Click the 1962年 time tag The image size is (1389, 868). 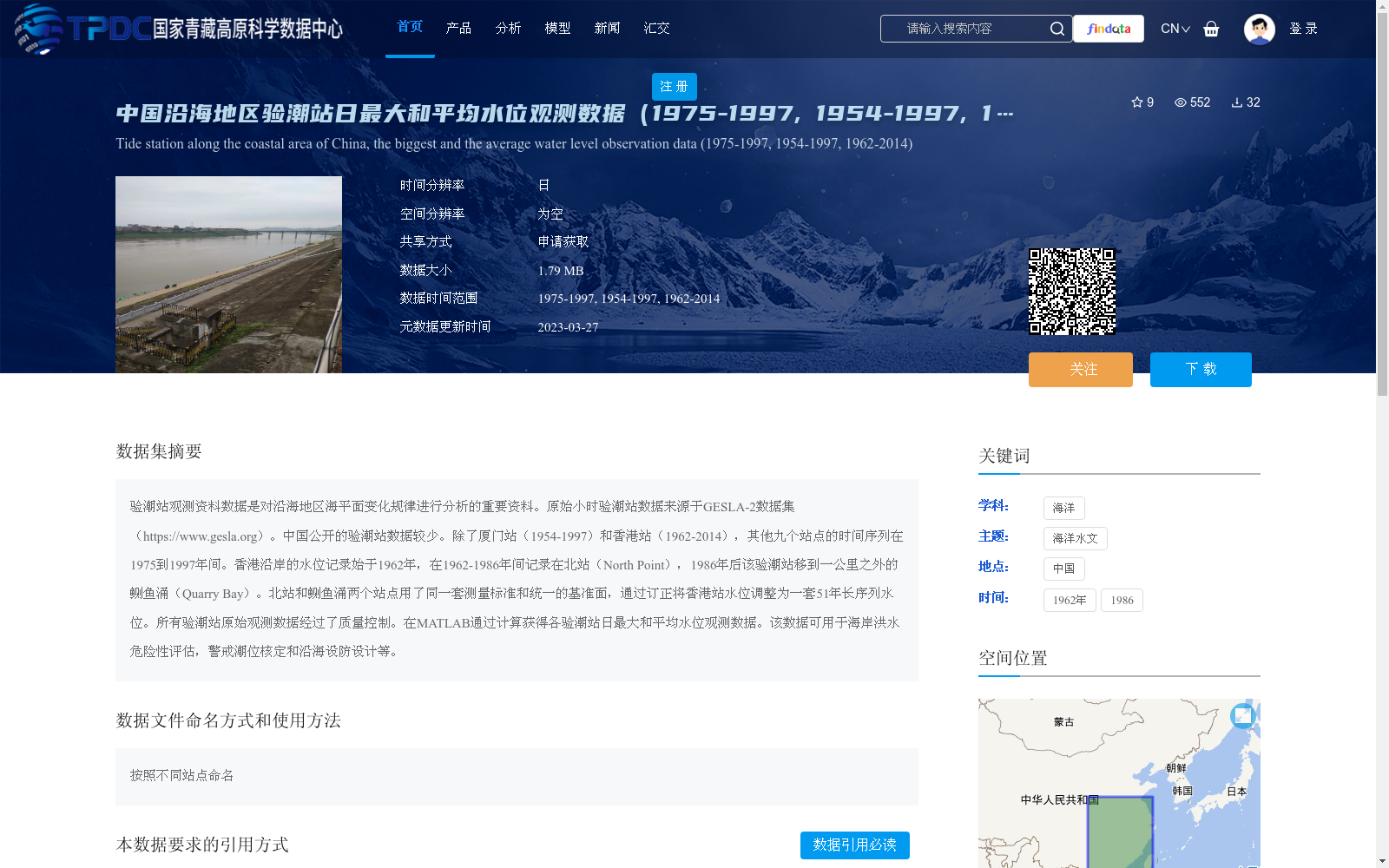click(1070, 599)
